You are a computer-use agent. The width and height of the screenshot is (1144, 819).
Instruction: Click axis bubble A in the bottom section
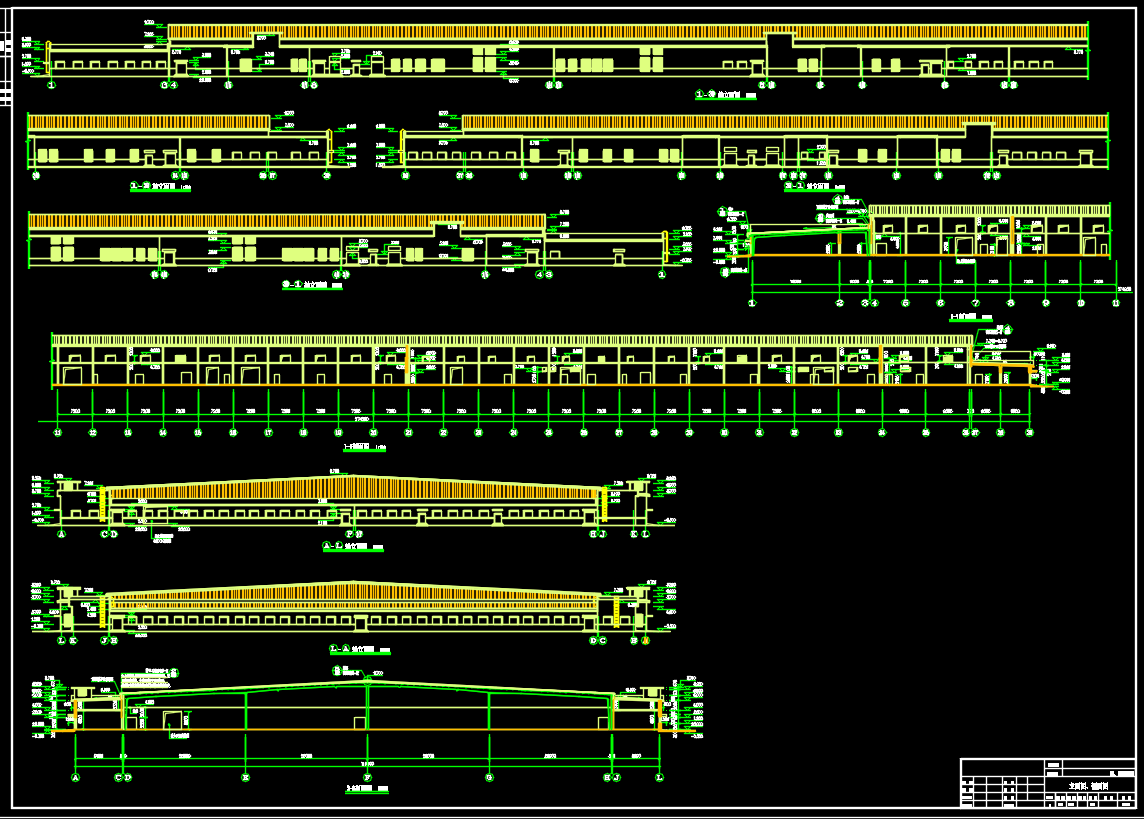click(75, 777)
